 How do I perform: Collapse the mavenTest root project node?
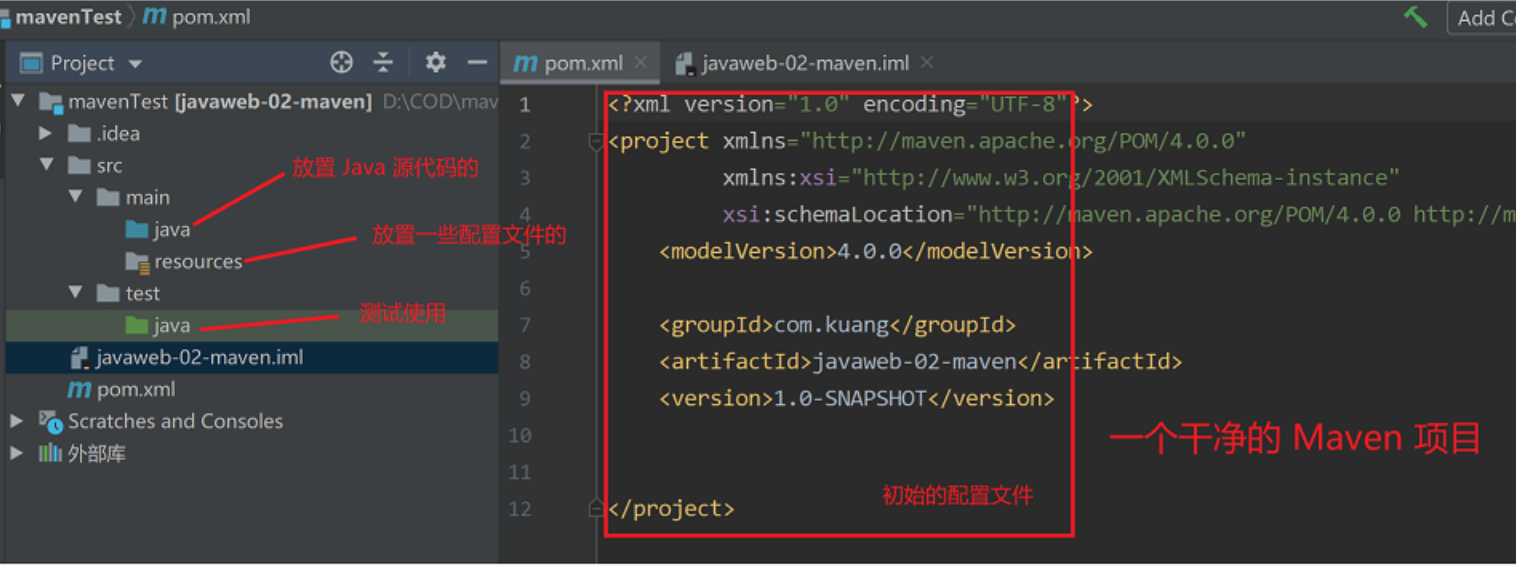tap(18, 101)
